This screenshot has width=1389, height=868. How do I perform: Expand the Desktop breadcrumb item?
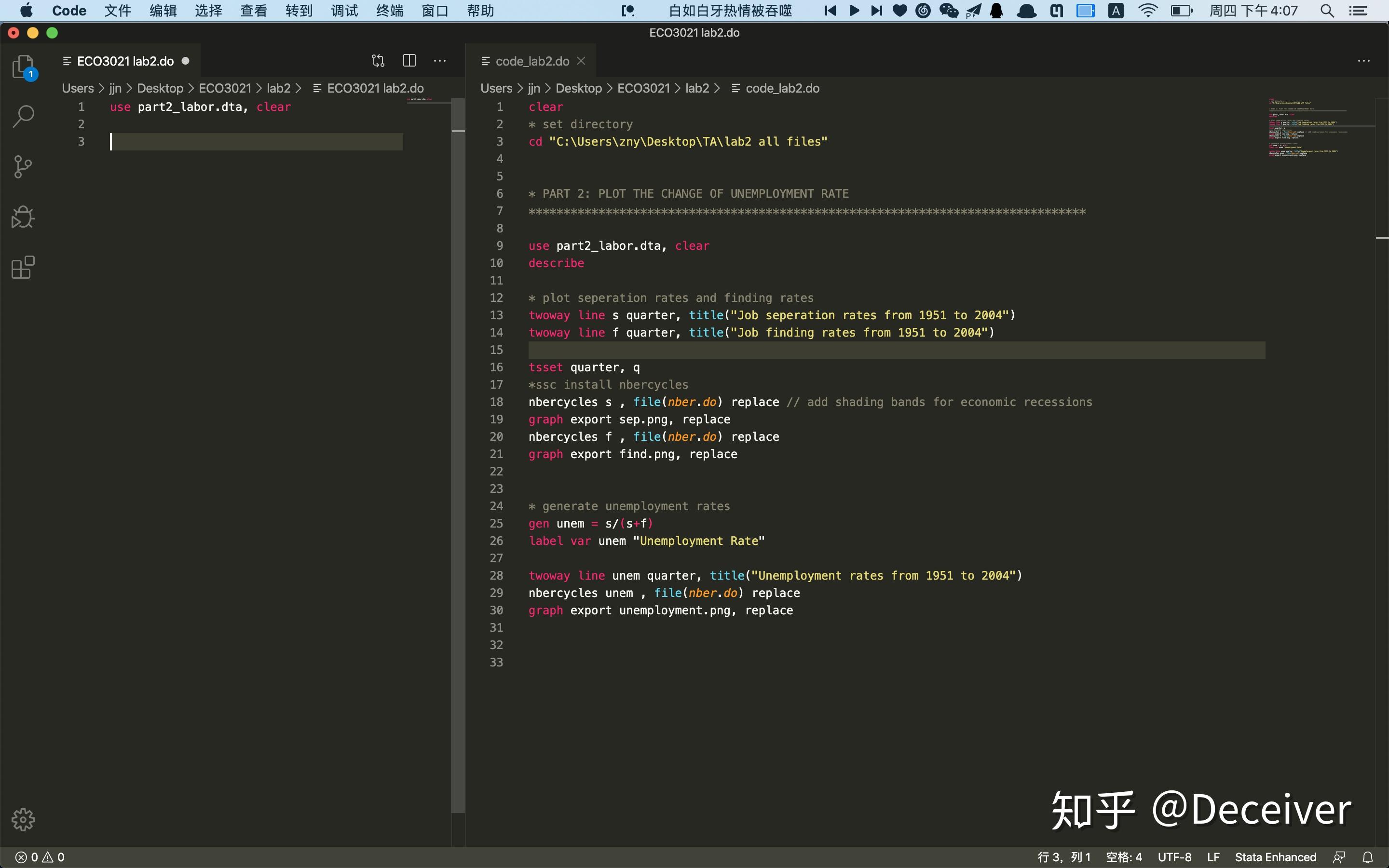(161, 88)
